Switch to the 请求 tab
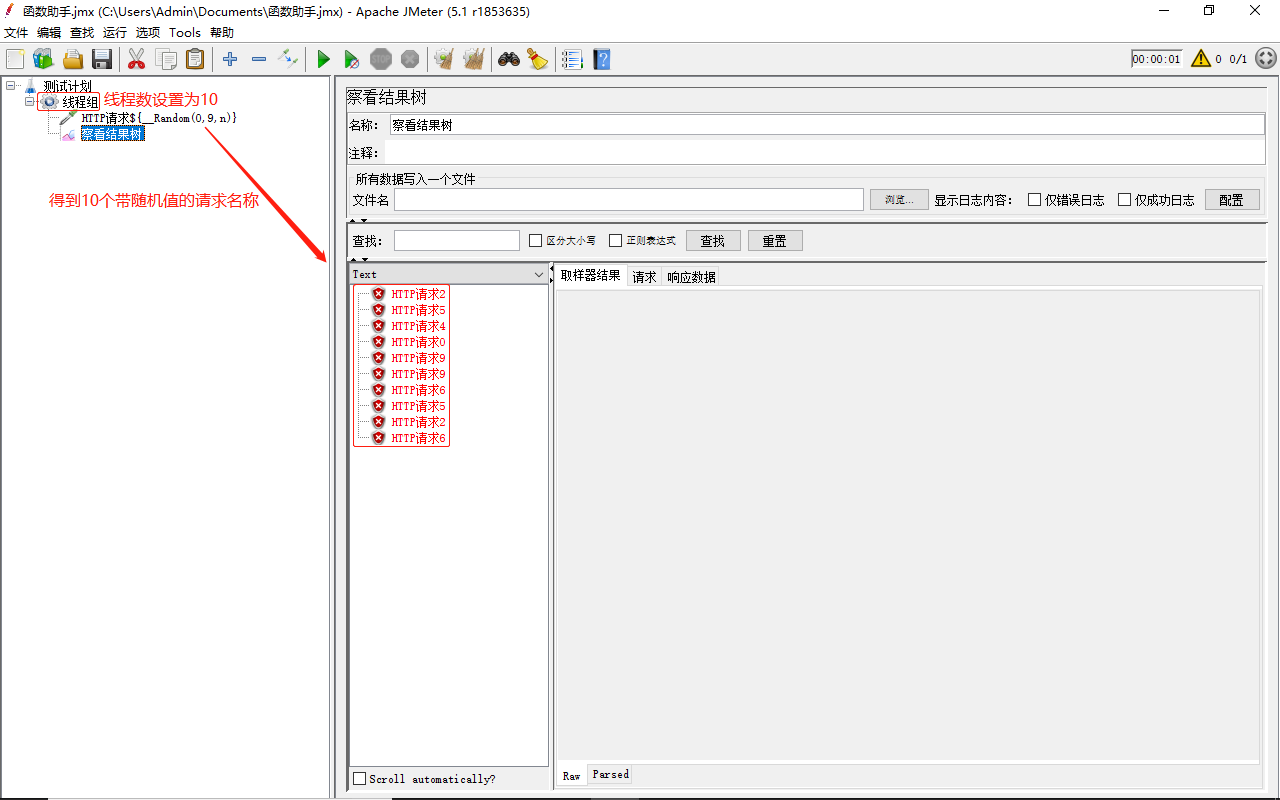1280x800 pixels. pos(645,277)
